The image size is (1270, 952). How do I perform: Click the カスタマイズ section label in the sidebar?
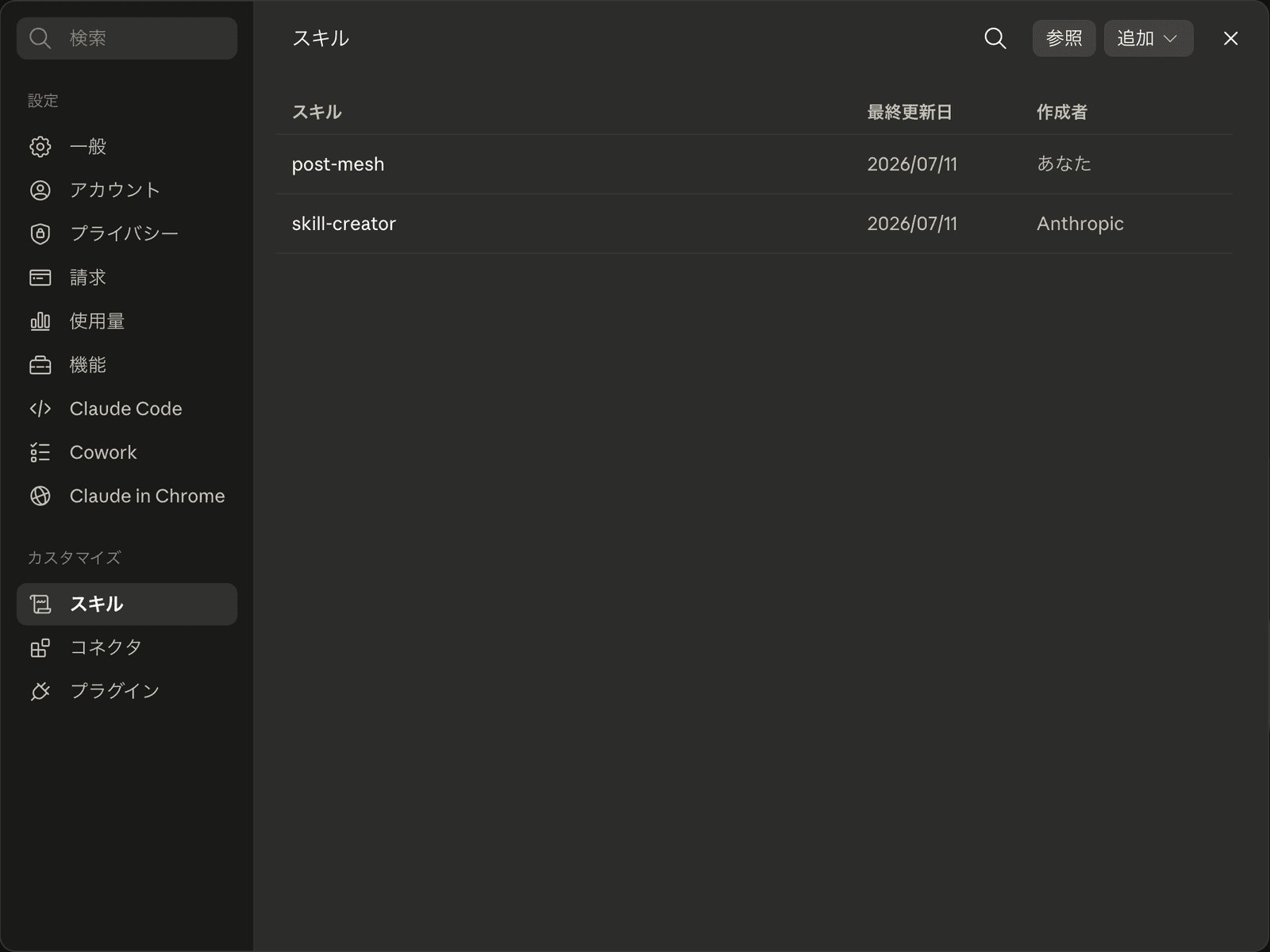[x=75, y=558]
